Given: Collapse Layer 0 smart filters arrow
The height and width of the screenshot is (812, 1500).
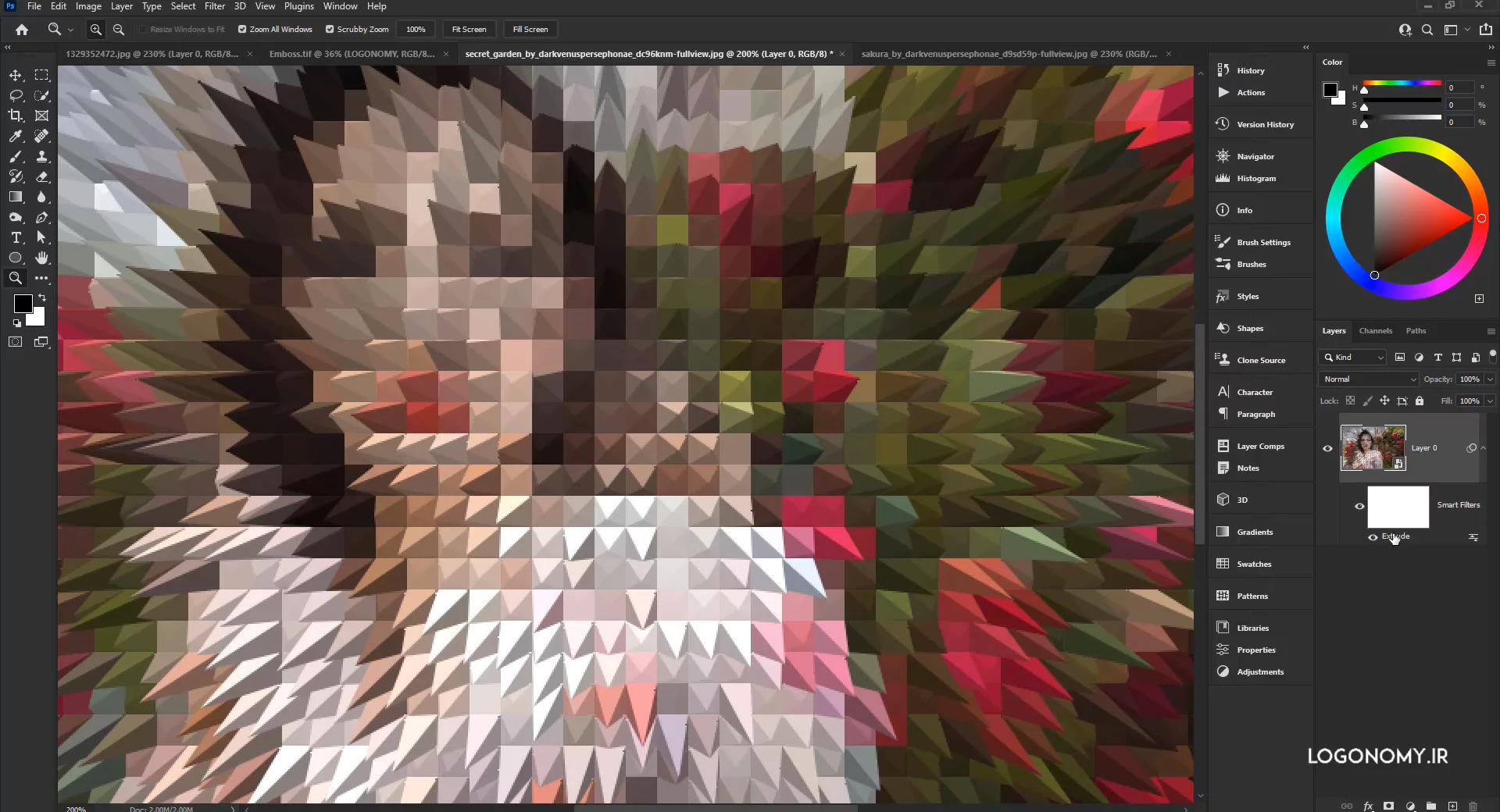Looking at the screenshot, I should tap(1484, 448).
